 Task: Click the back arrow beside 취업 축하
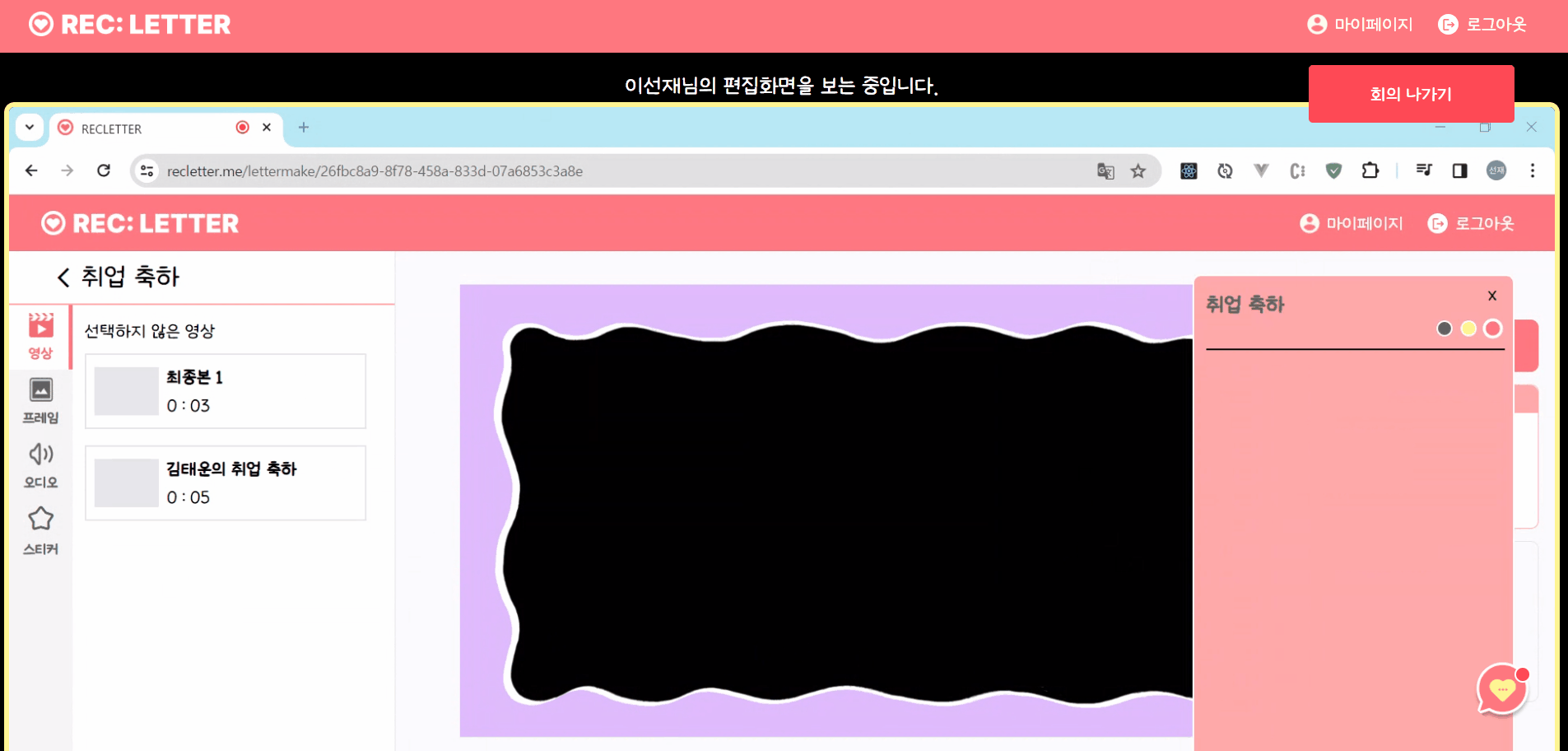pyautogui.click(x=63, y=277)
